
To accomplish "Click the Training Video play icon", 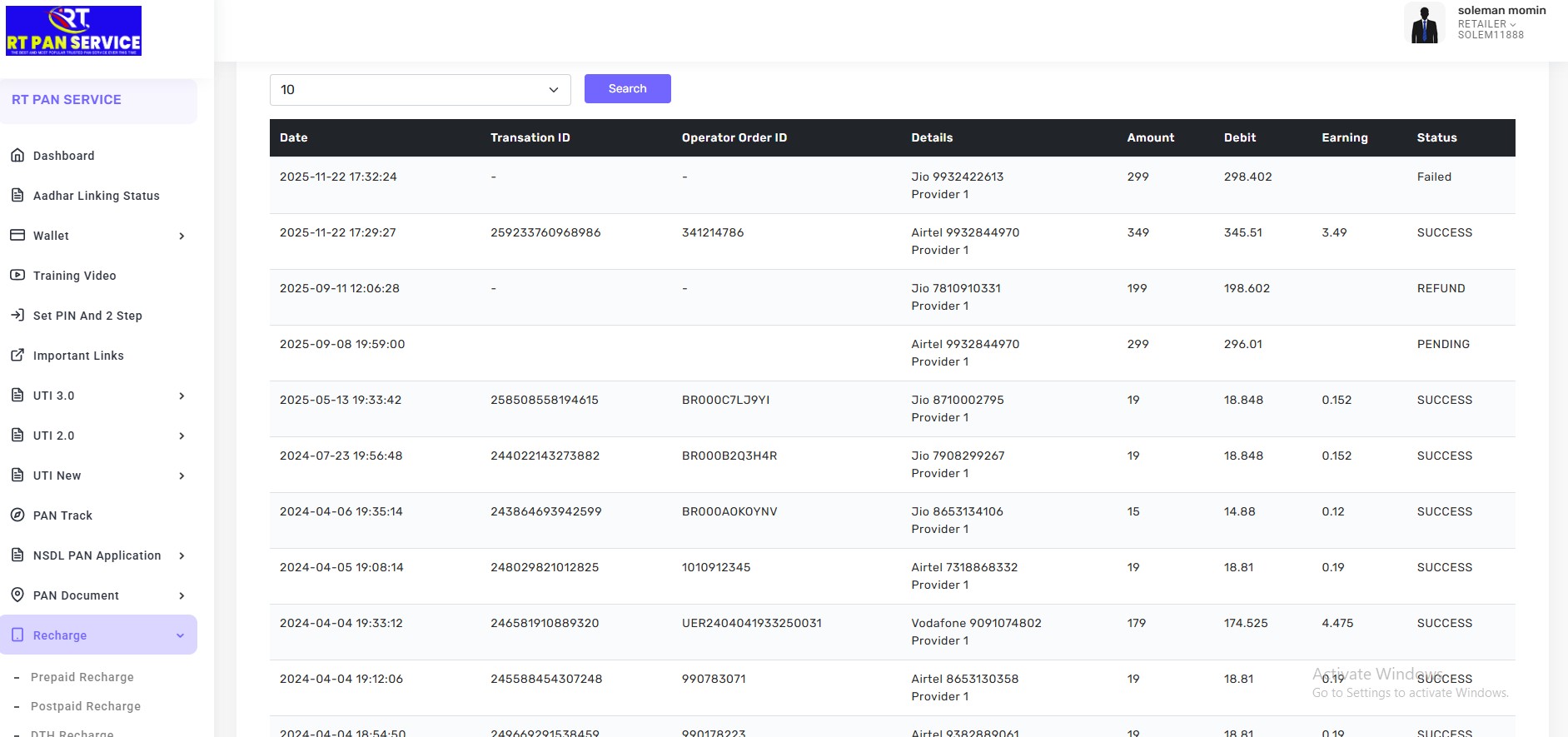I will coord(17,276).
